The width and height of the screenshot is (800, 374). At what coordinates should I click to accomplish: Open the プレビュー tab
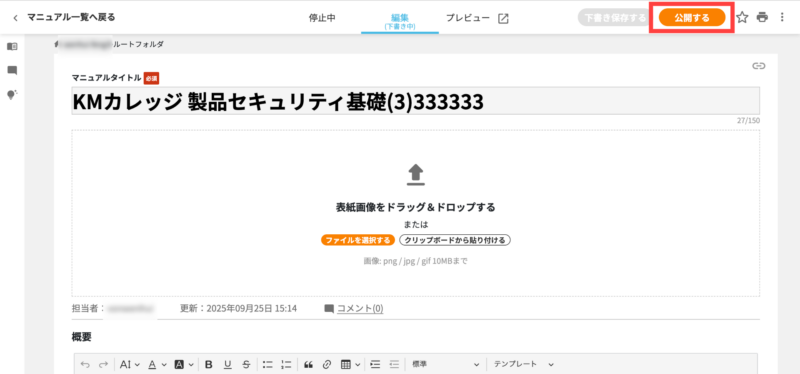467,18
